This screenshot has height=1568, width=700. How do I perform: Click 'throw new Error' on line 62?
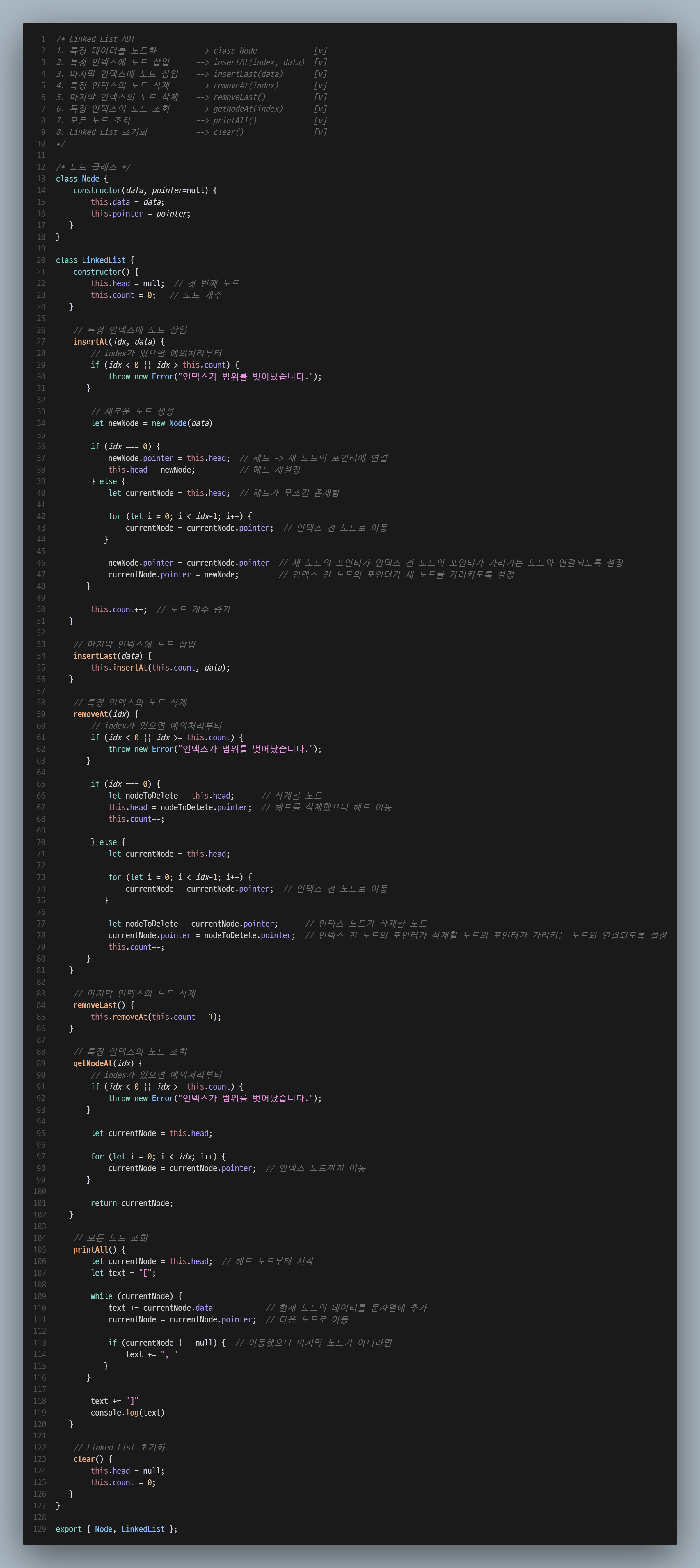[x=141, y=749]
